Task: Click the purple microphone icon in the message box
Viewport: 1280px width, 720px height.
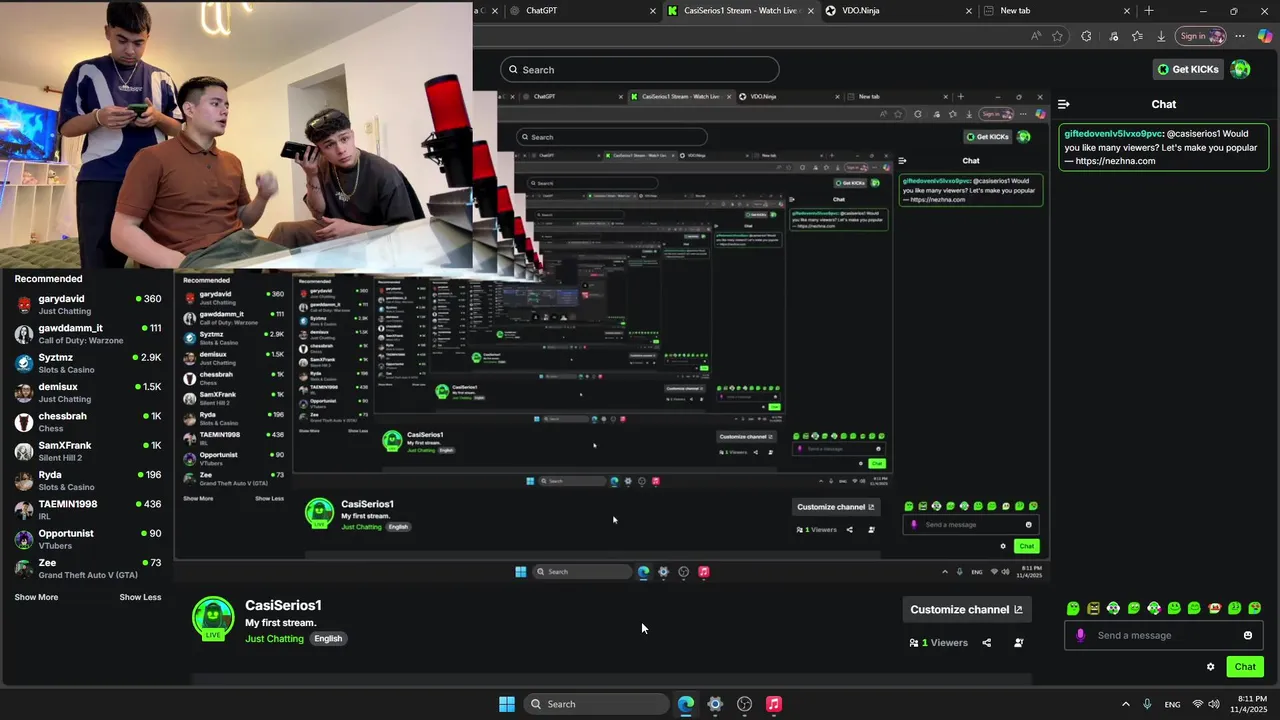Action: [1080, 635]
